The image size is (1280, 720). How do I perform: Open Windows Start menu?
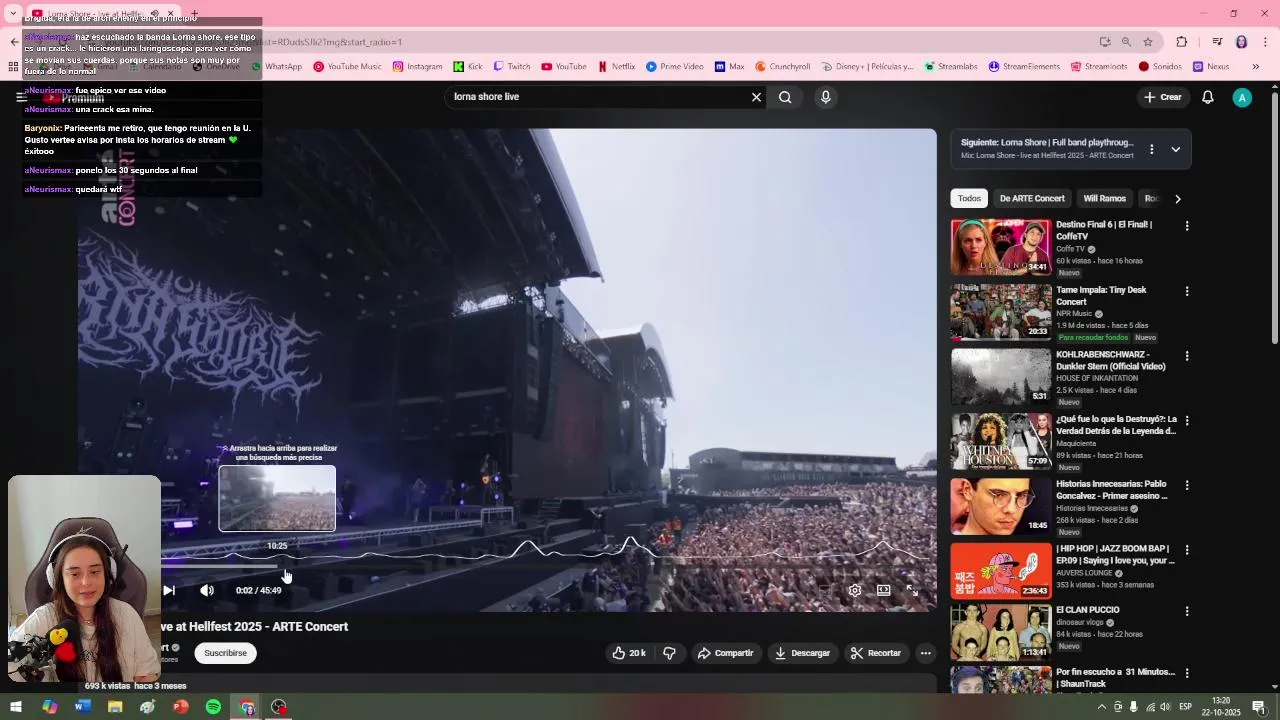coord(16,707)
